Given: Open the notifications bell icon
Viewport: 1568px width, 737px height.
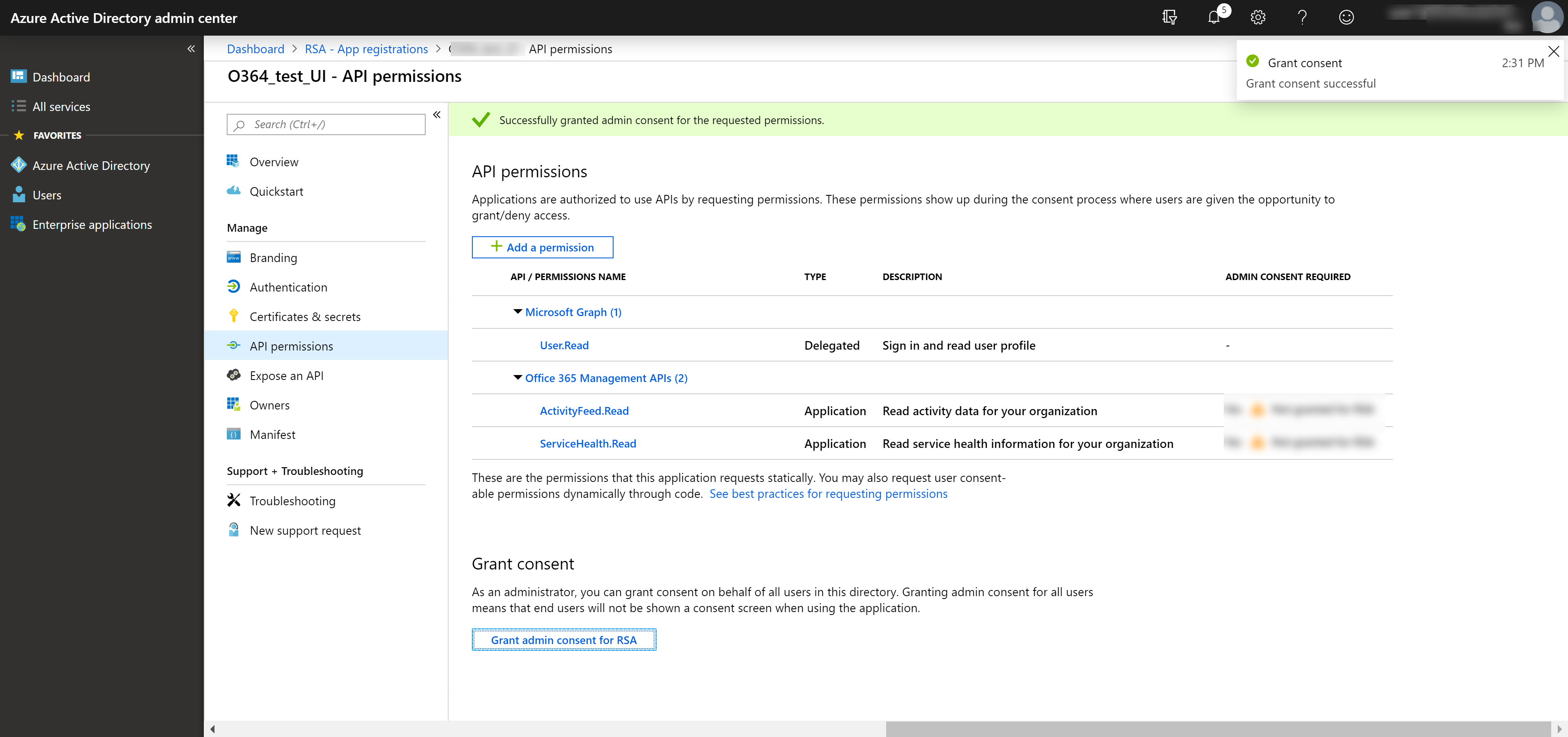Looking at the screenshot, I should point(1214,17).
